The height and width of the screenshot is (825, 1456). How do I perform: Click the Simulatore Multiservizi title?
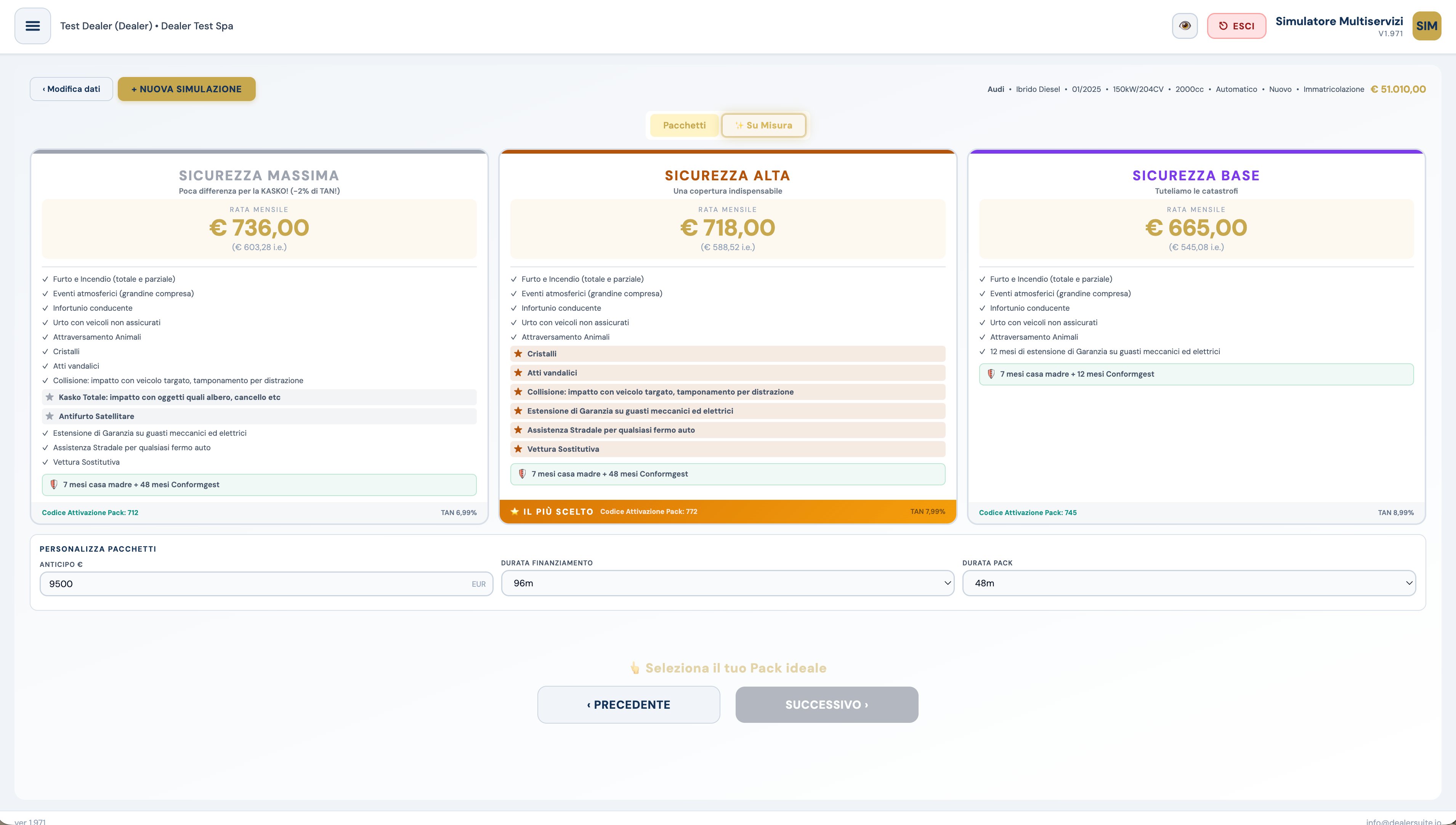pos(1339,21)
